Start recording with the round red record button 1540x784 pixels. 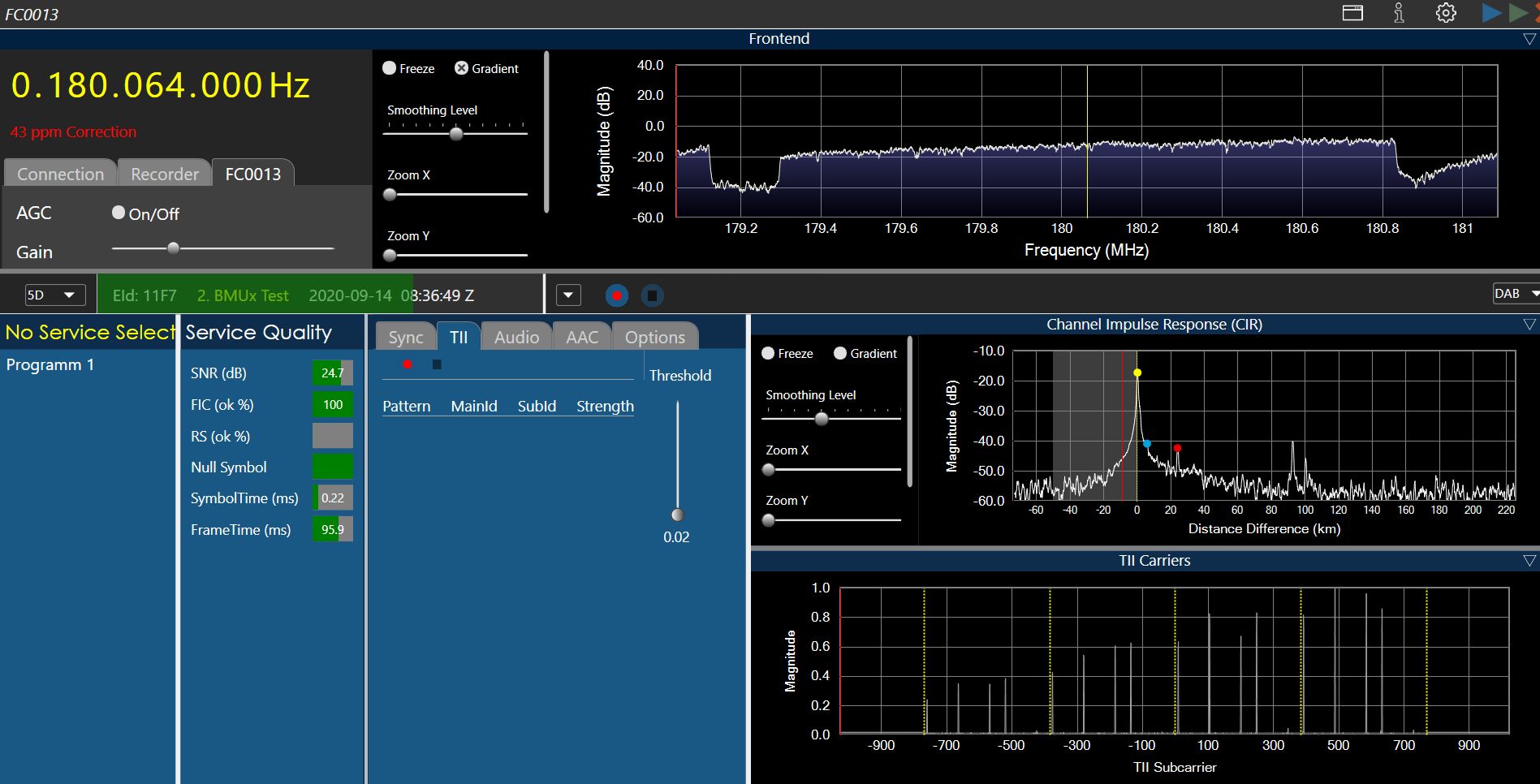coord(617,295)
